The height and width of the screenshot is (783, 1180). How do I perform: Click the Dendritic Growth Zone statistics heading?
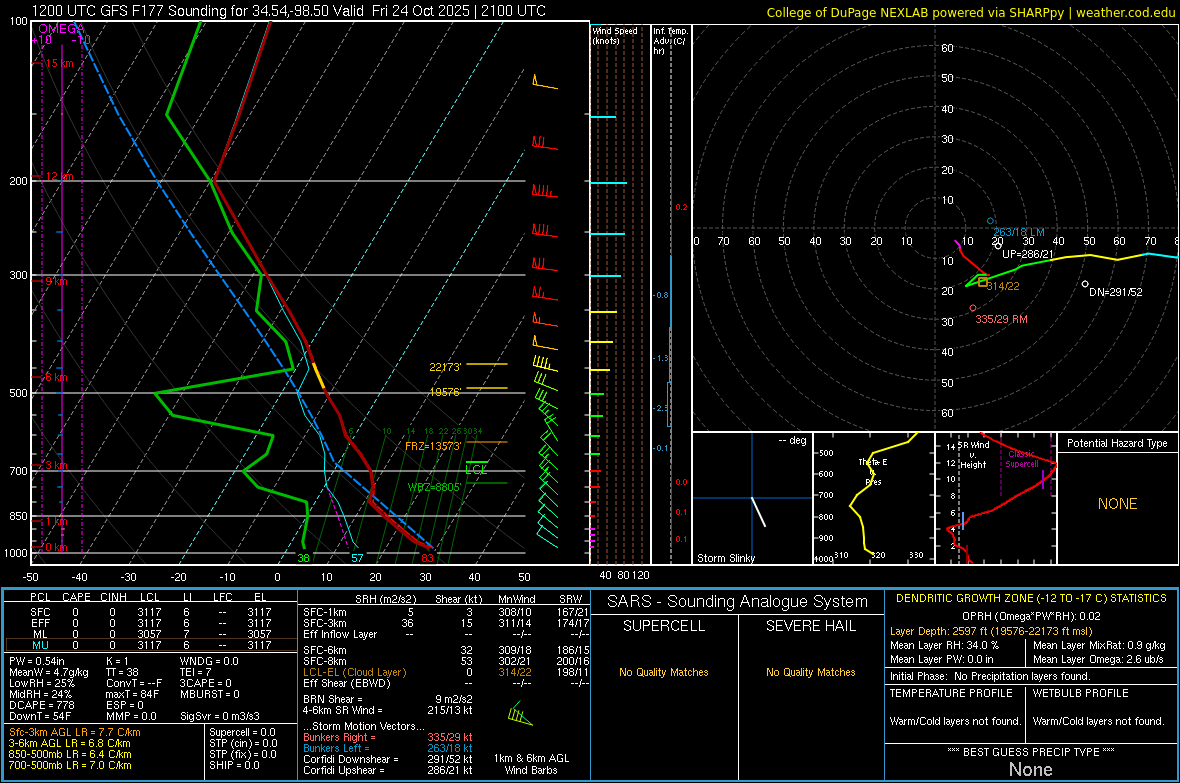pos(1031,599)
